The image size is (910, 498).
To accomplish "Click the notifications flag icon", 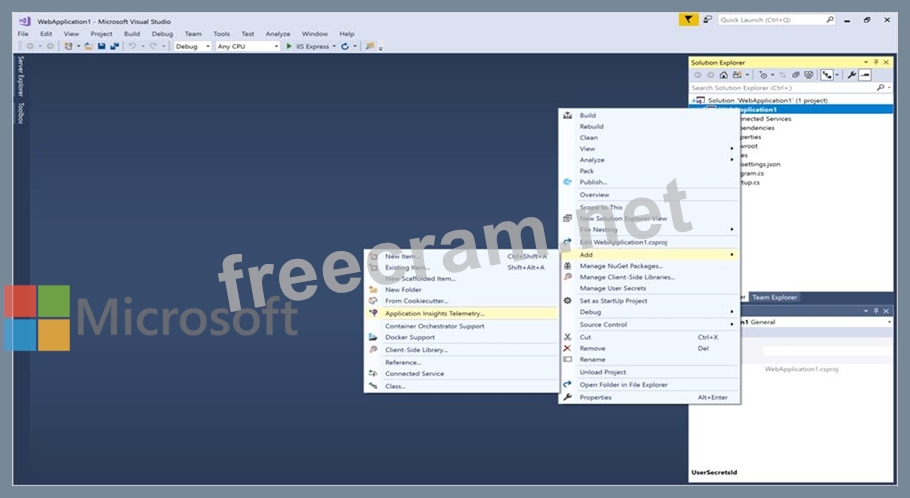I will [x=688, y=20].
